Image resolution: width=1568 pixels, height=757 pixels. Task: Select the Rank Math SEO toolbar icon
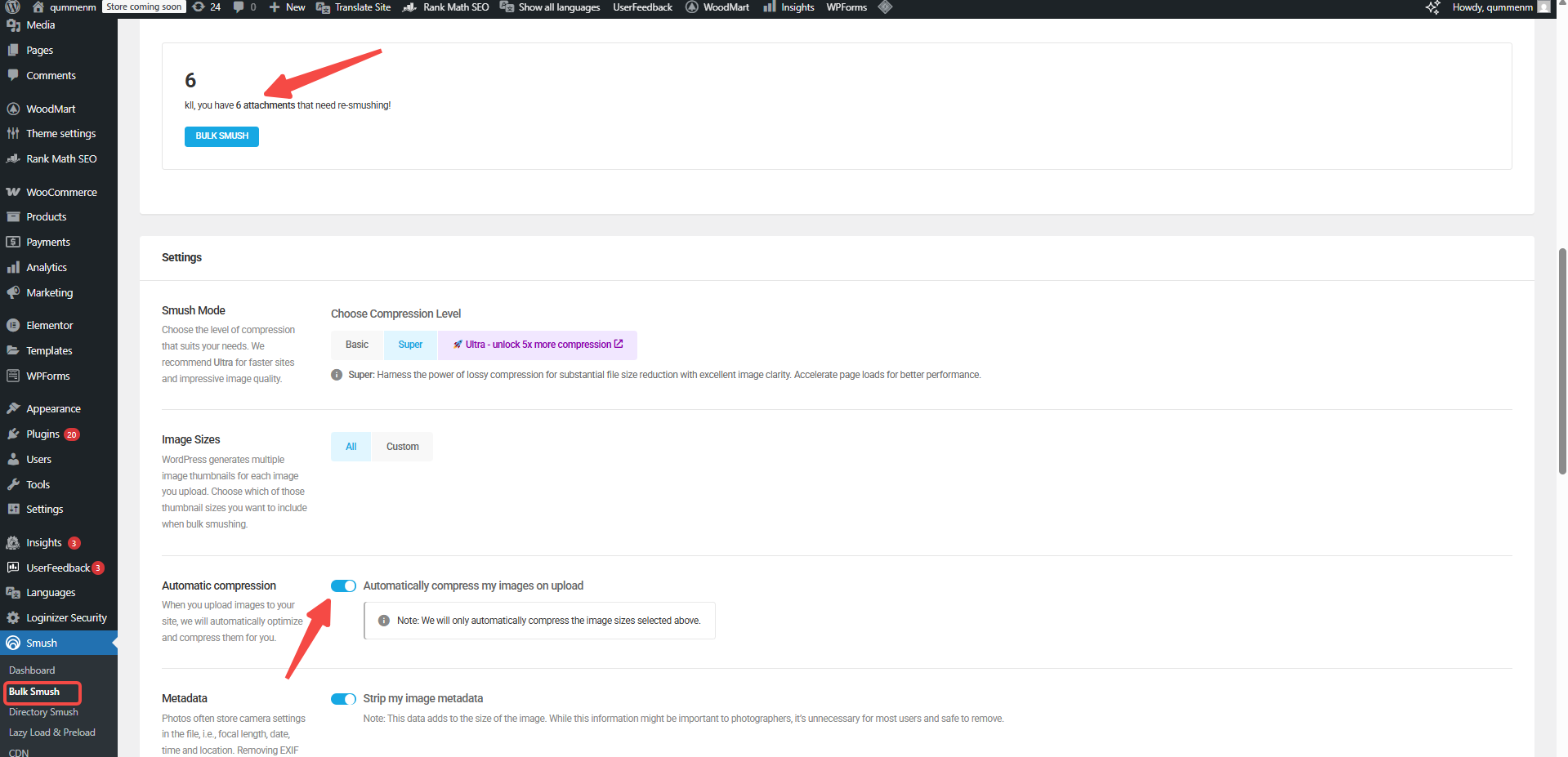pos(410,7)
